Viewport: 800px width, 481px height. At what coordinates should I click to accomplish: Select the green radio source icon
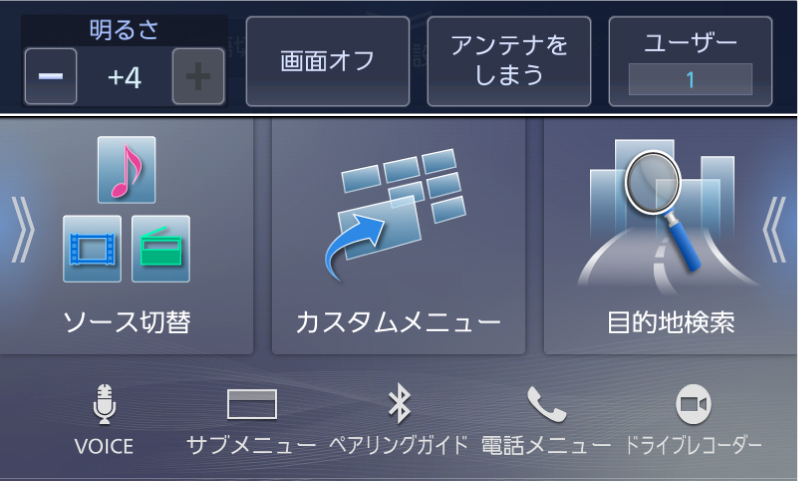(161, 249)
